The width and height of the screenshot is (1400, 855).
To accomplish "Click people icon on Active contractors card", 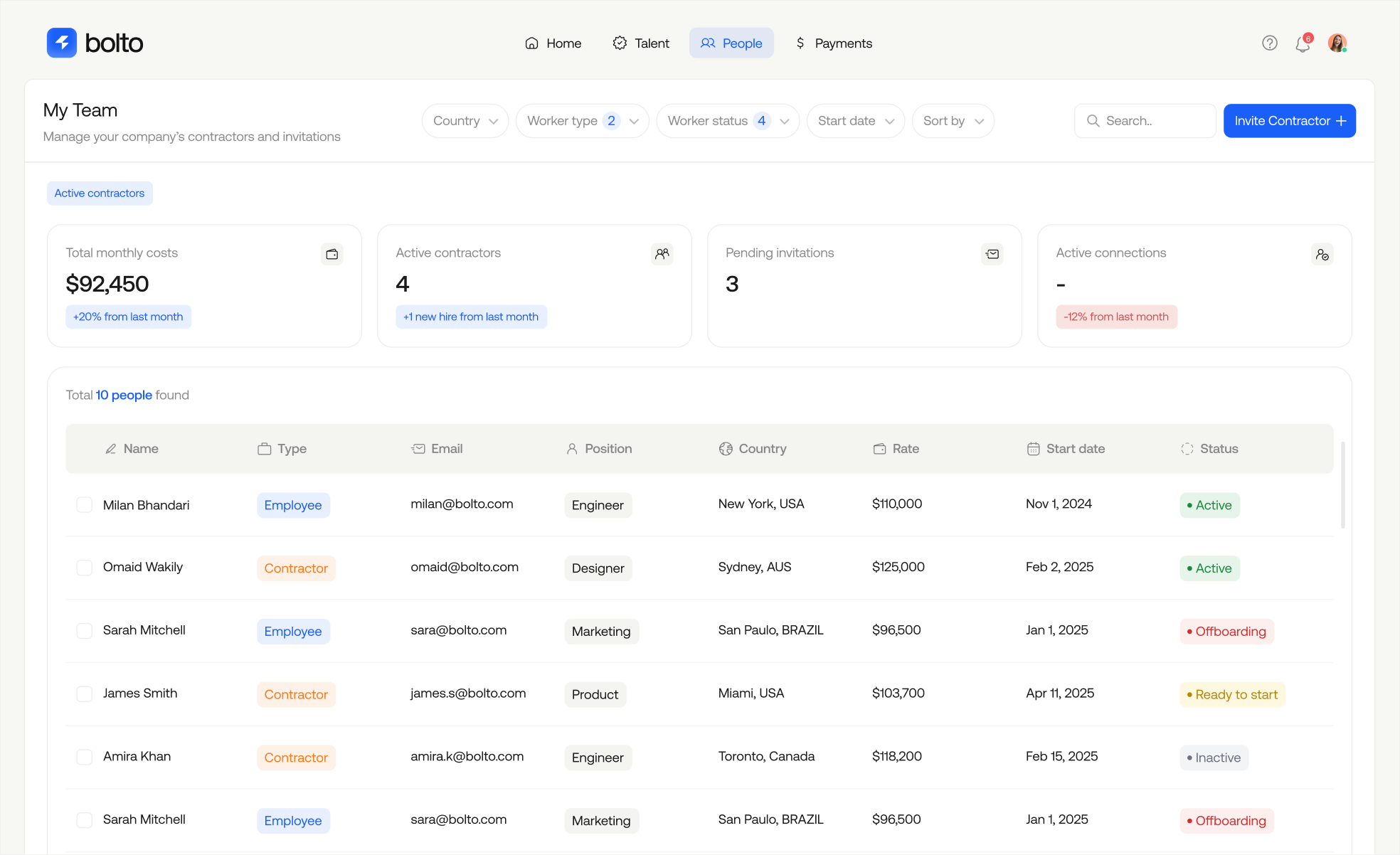I will (662, 254).
